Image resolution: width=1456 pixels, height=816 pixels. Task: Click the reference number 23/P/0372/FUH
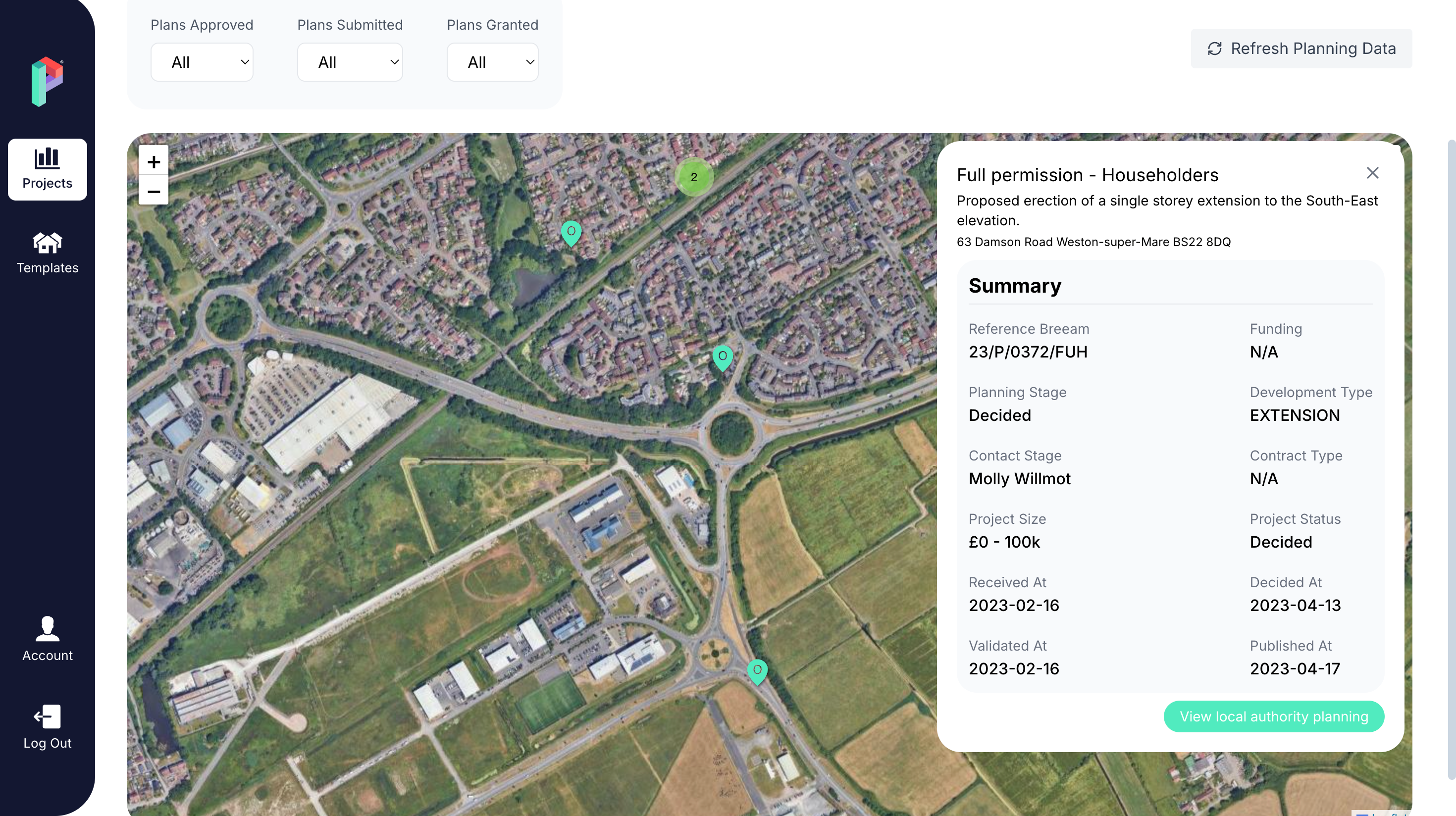[x=1028, y=352]
